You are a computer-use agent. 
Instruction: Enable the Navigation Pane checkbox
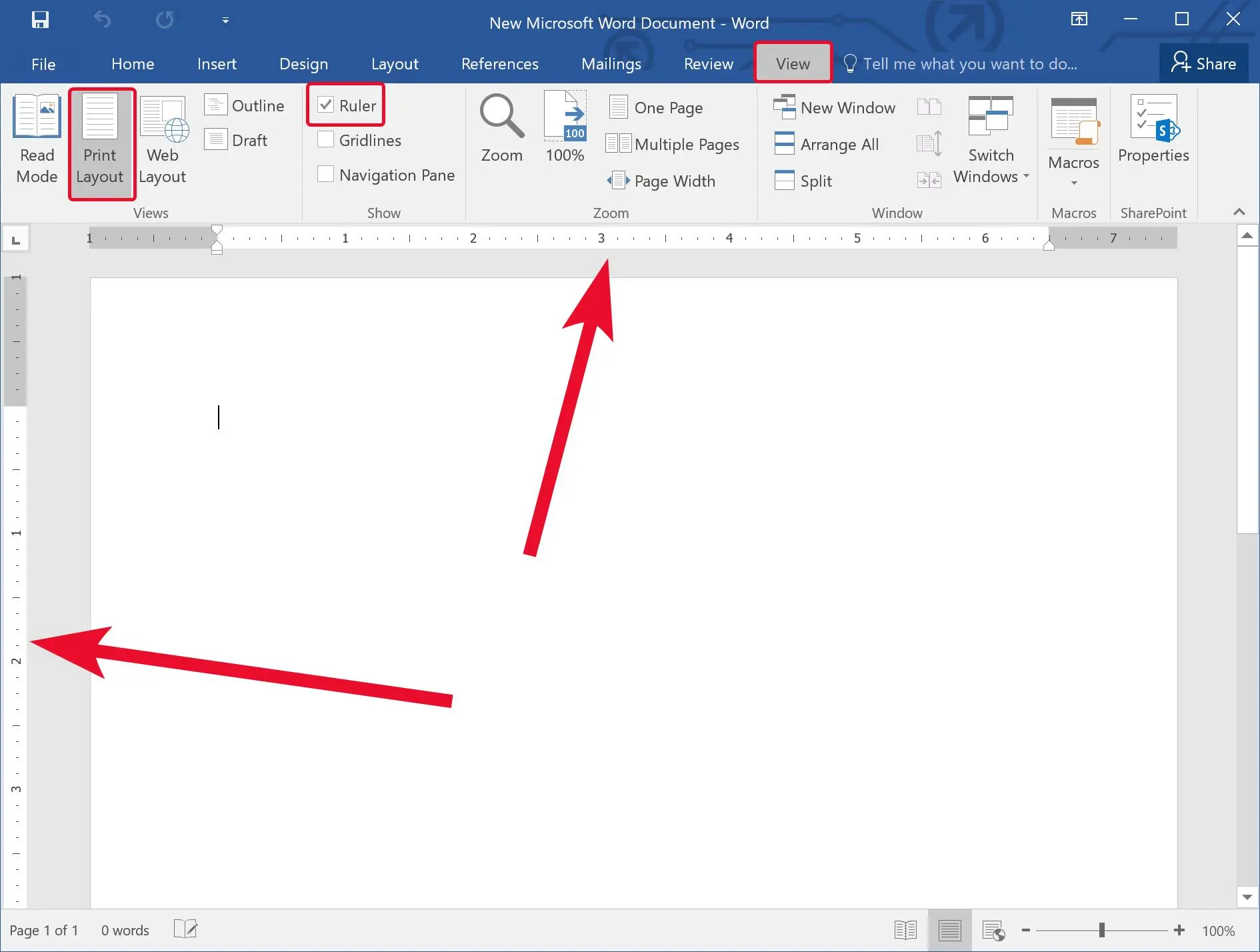pyautogui.click(x=325, y=174)
